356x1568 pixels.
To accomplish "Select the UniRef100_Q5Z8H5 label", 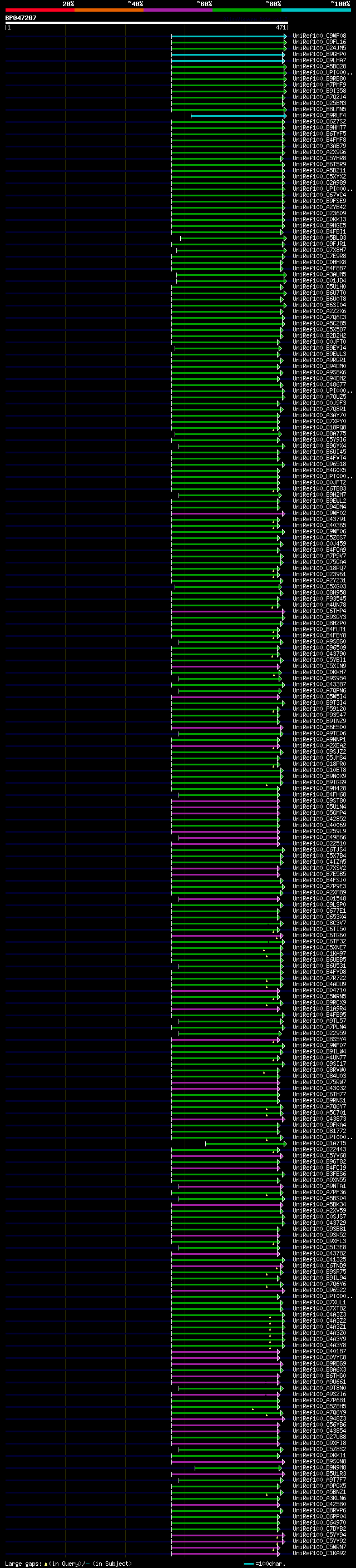I will [x=319, y=1406].
